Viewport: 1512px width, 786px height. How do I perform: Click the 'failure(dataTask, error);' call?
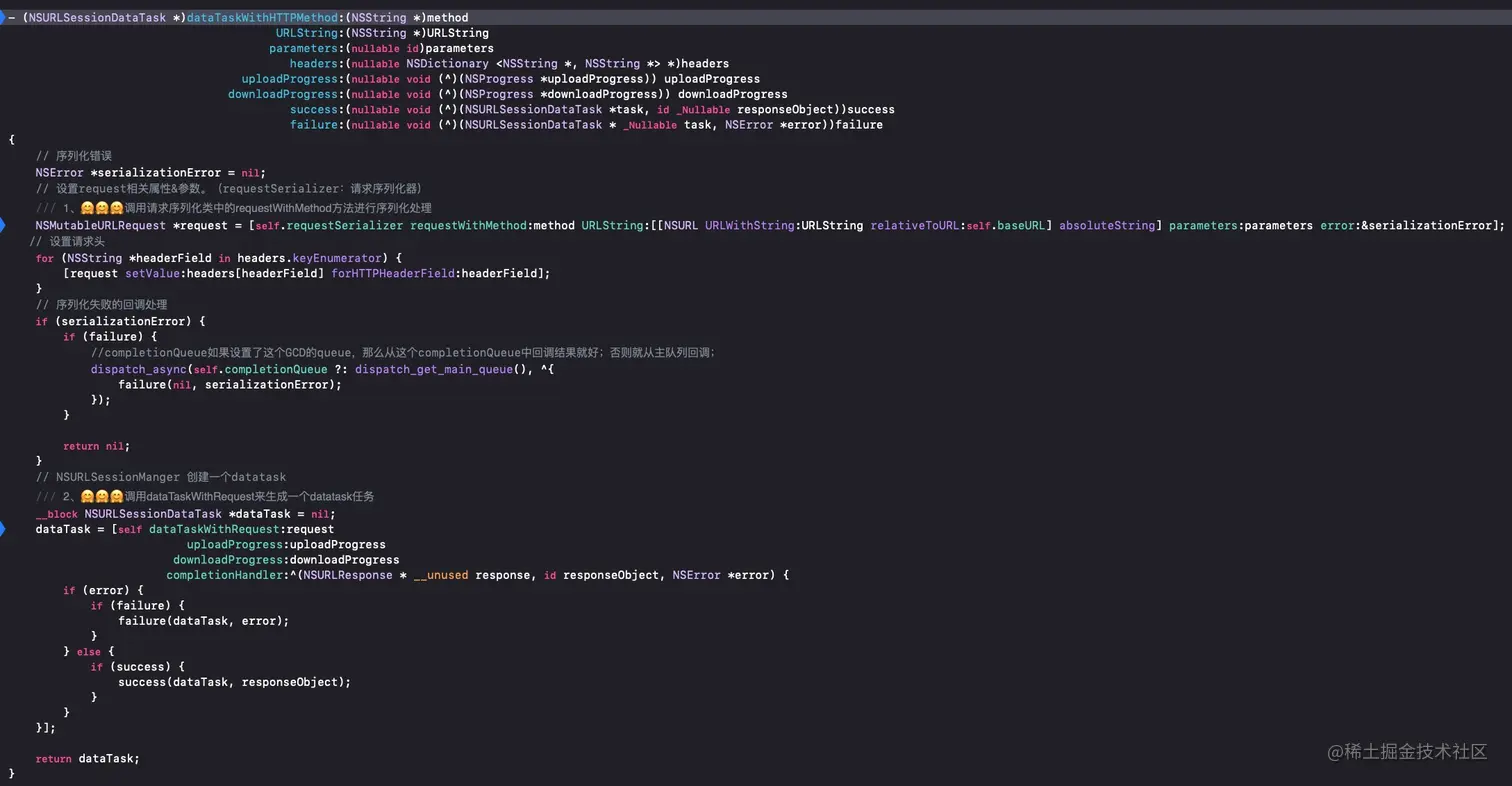click(x=204, y=621)
